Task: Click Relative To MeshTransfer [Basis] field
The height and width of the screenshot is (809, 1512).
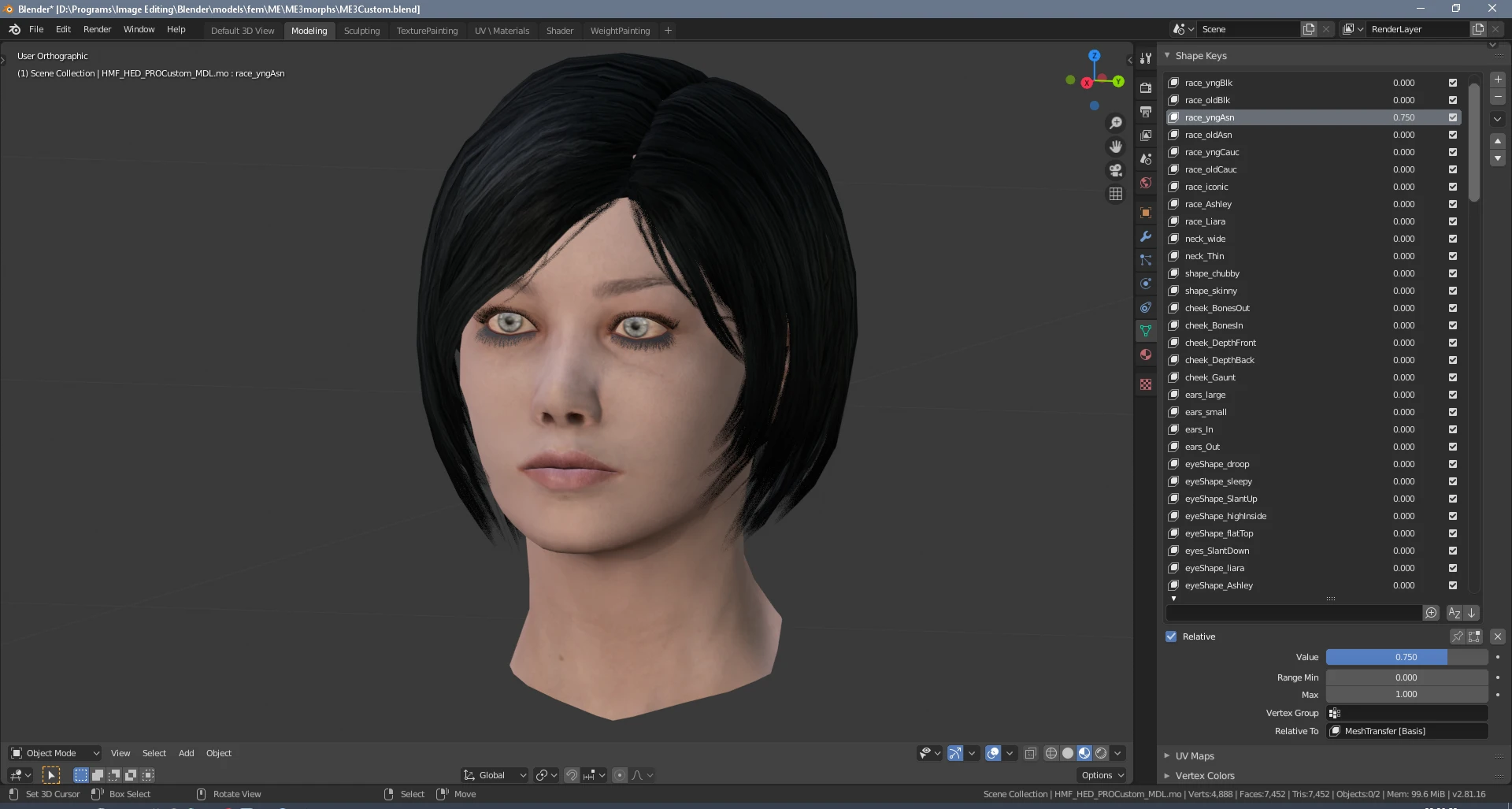Action: (x=1407, y=731)
